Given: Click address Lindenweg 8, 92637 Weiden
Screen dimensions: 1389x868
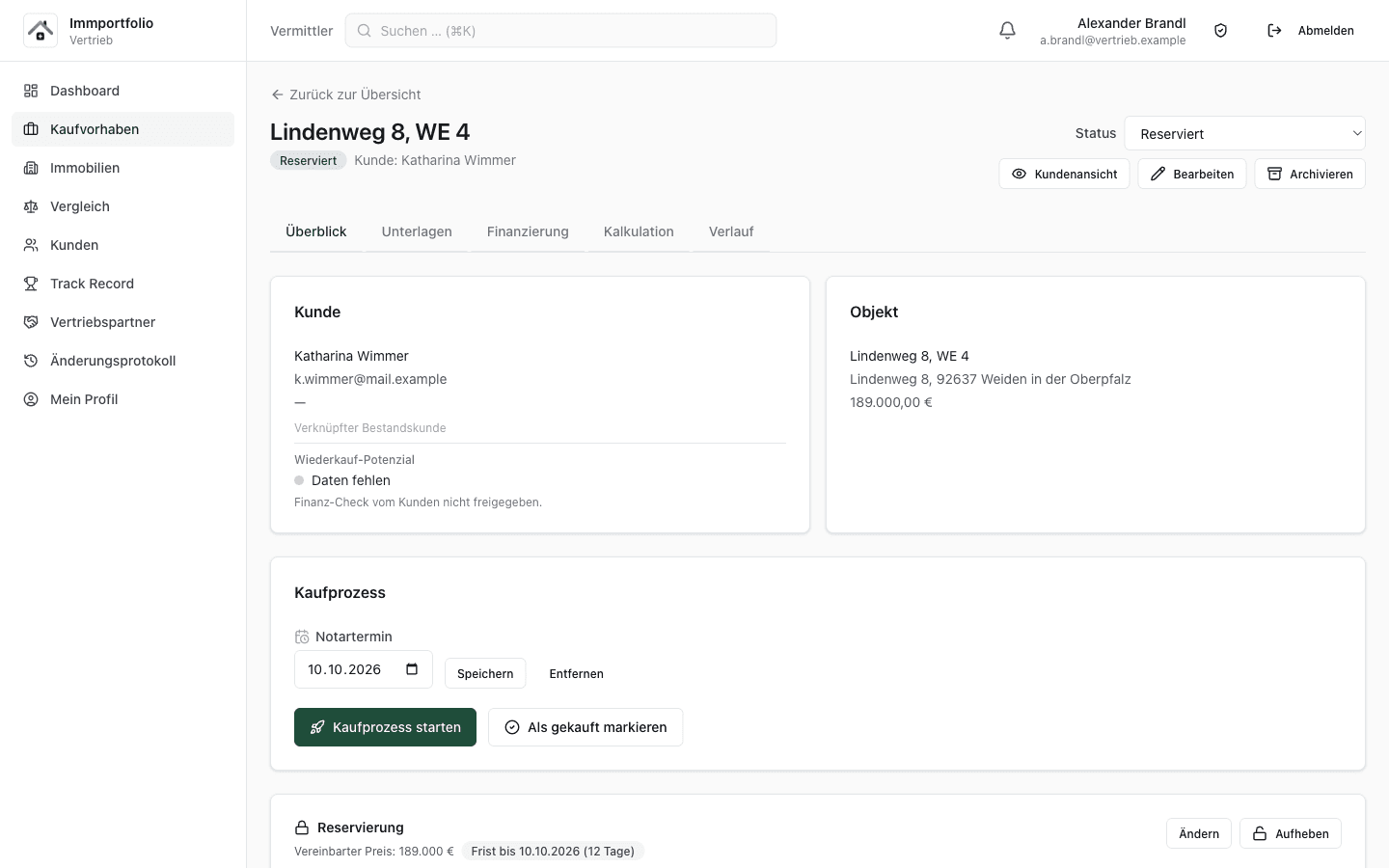Looking at the screenshot, I should (x=991, y=379).
